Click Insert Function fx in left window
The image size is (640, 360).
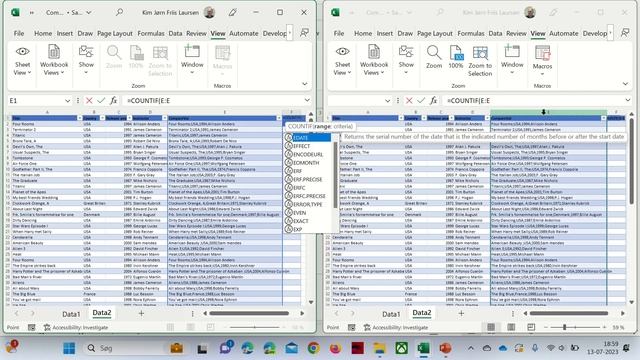point(113,100)
